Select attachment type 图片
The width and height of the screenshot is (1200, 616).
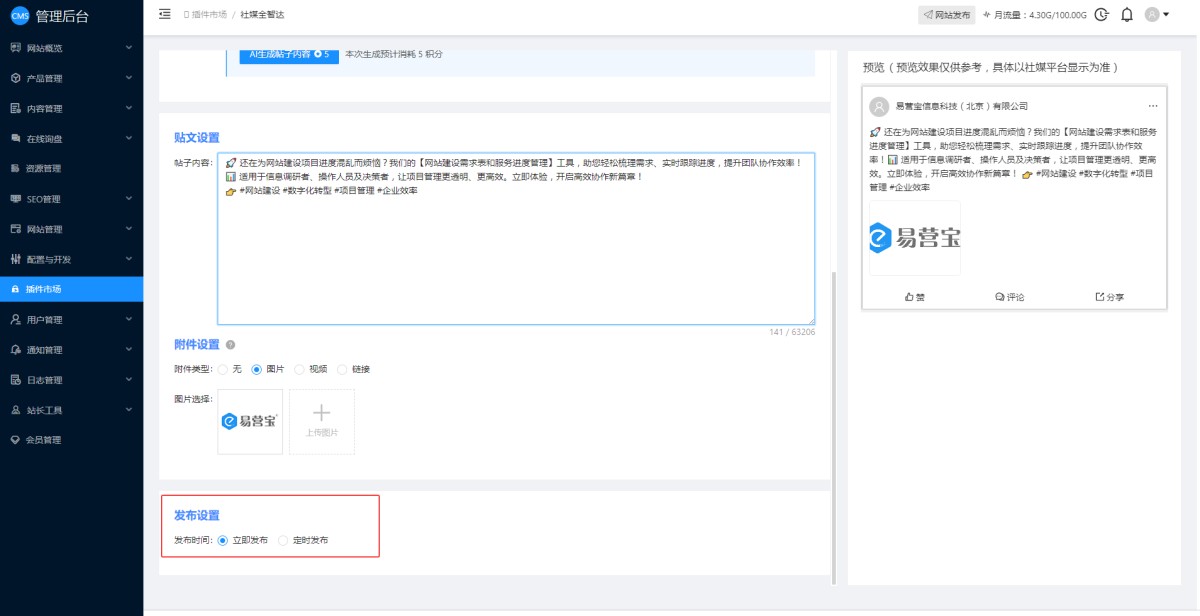coord(256,369)
